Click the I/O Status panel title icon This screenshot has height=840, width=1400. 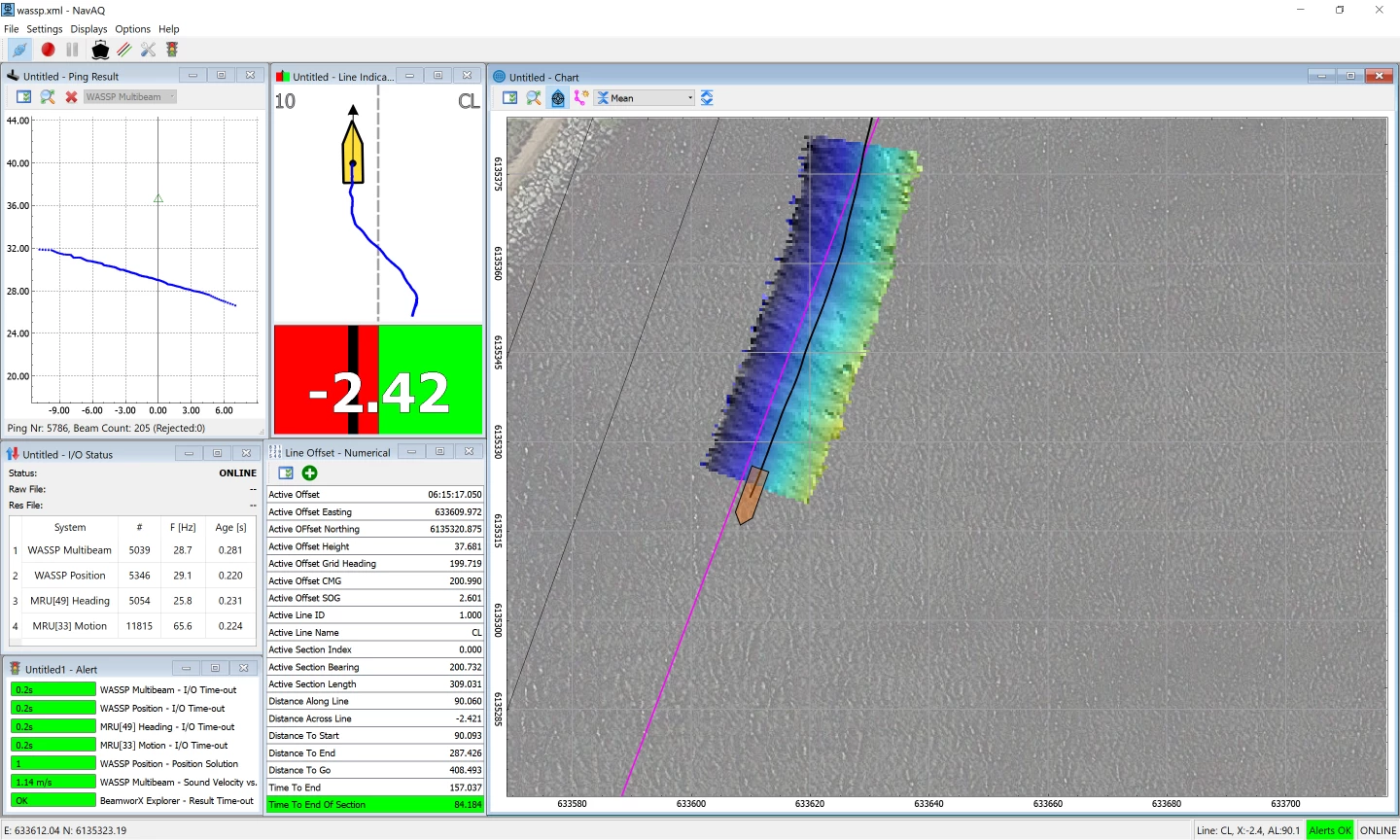(x=14, y=454)
